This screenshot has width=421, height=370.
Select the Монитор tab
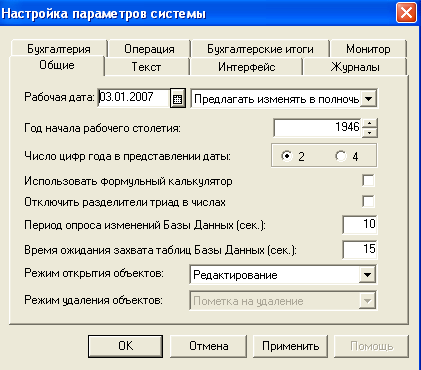coord(368,49)
